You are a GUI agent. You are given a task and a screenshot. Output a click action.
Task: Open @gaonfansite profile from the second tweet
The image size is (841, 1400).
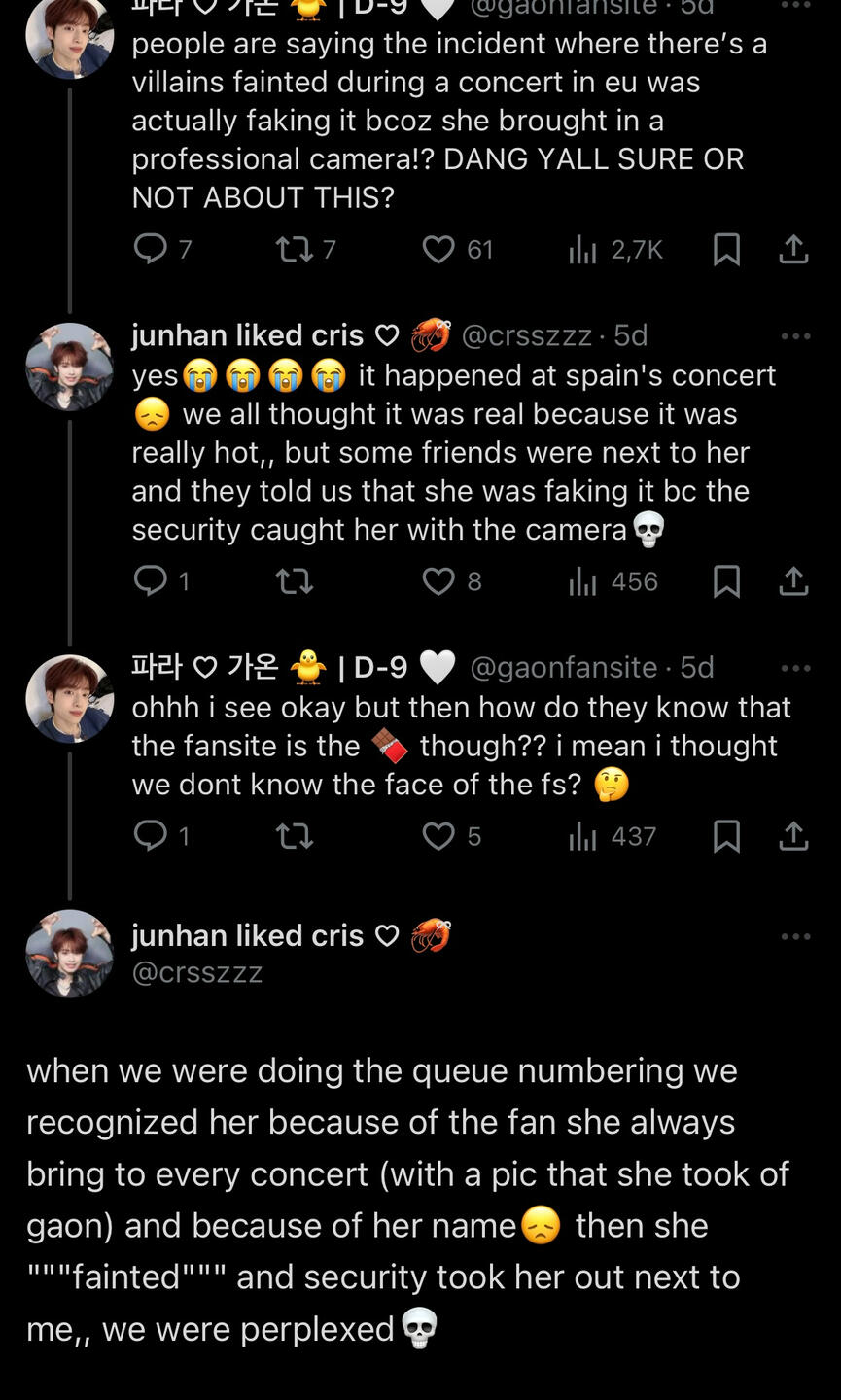563,667
